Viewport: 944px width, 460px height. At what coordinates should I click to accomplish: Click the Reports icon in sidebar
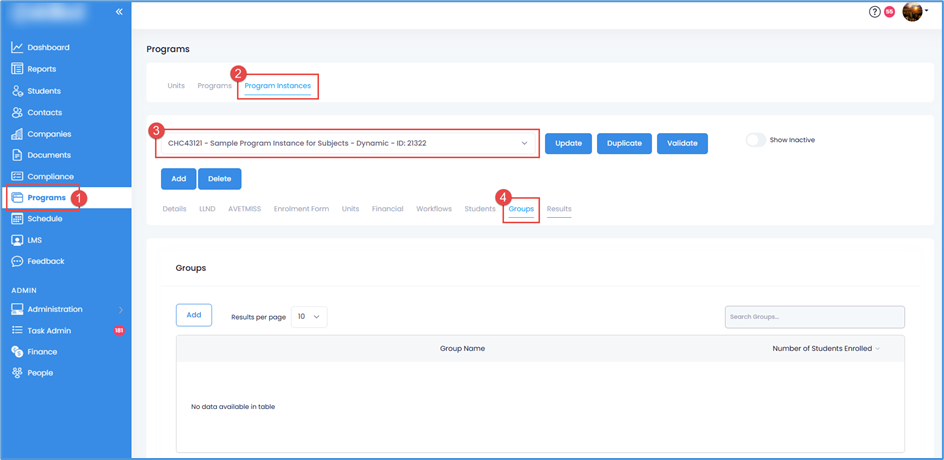coord(17,69)
